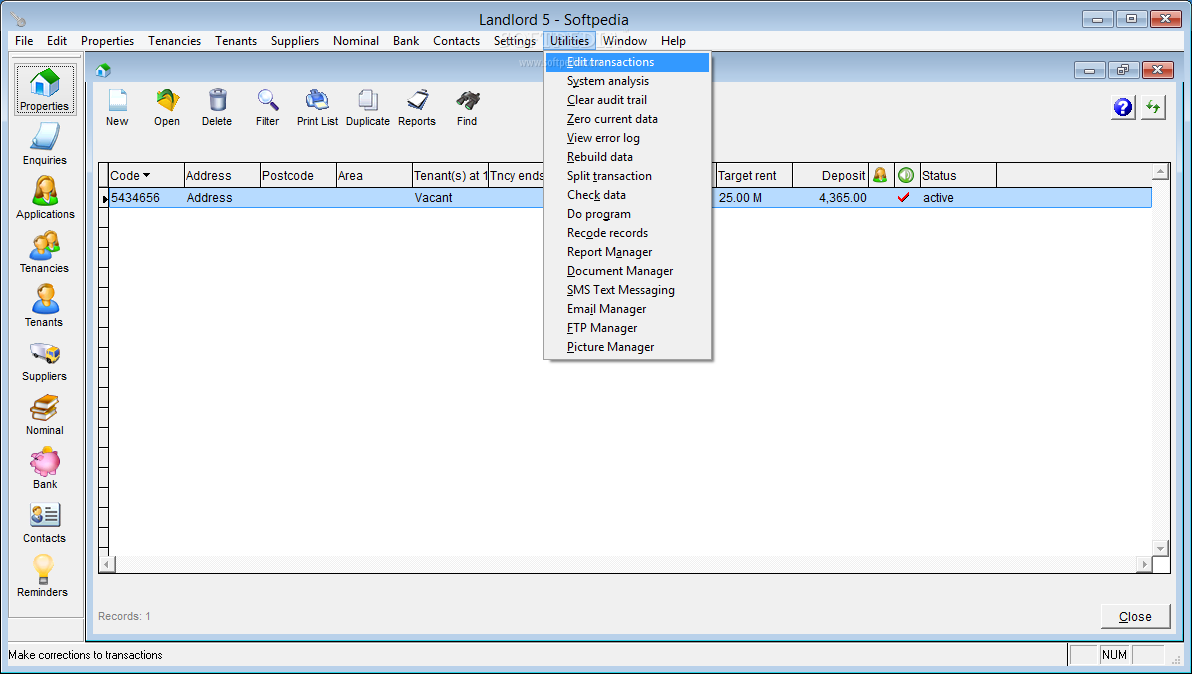This screenshot has width=1192, height=674.
Task: Select the 5434656 code cell
Action: pos(147,198)
